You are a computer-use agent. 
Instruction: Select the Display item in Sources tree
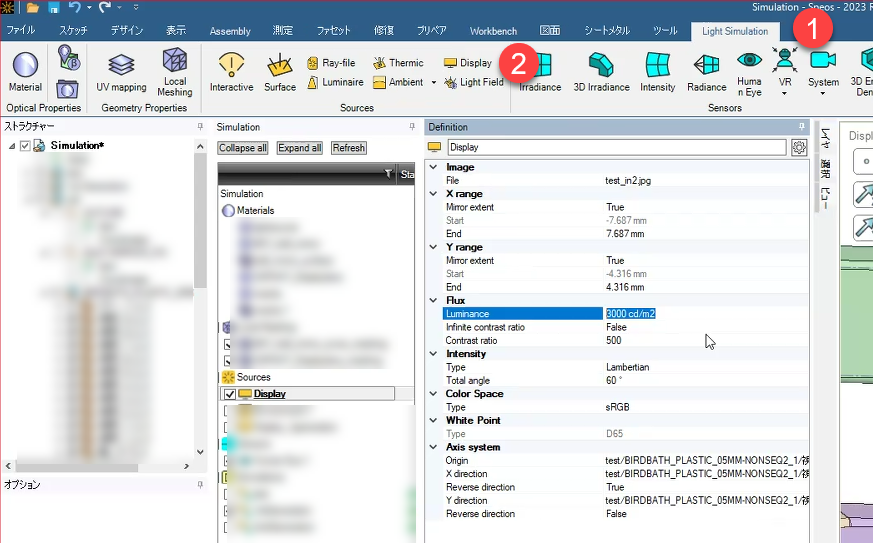[269, 394]
